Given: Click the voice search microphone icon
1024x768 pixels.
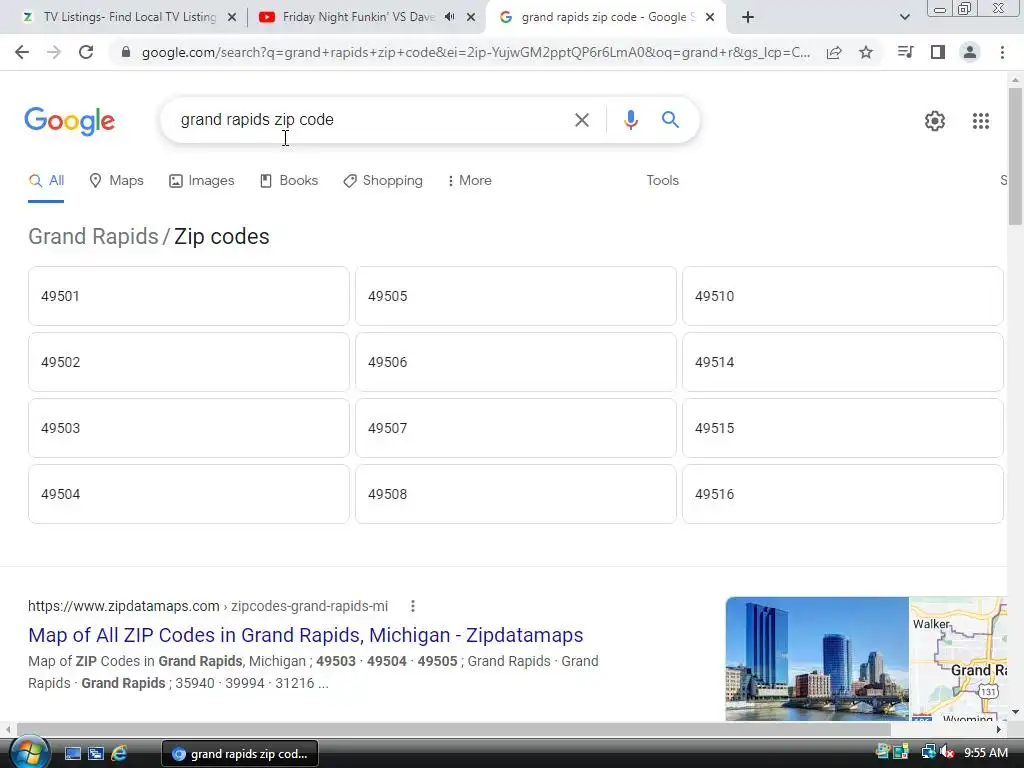Looking at the screenshot, I should [630, 120].
